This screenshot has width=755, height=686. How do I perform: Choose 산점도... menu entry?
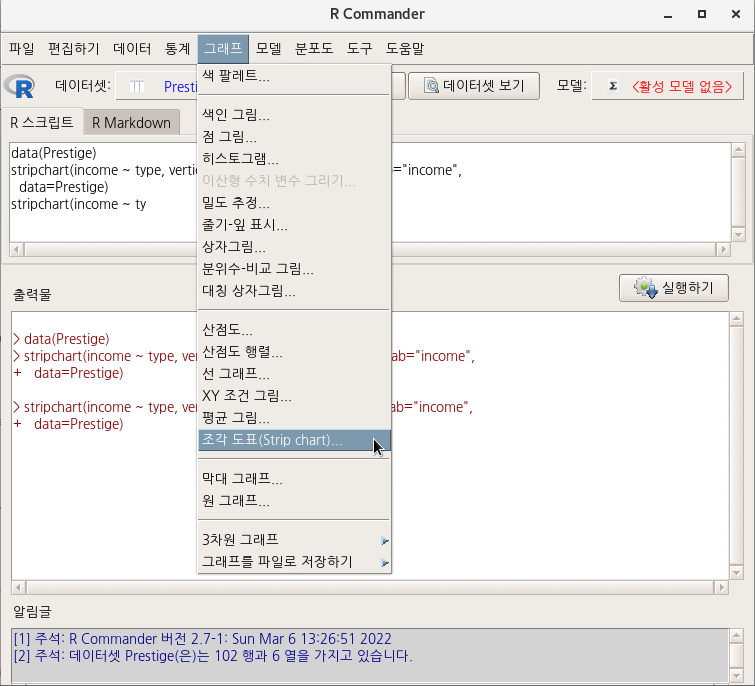(294, 330)
